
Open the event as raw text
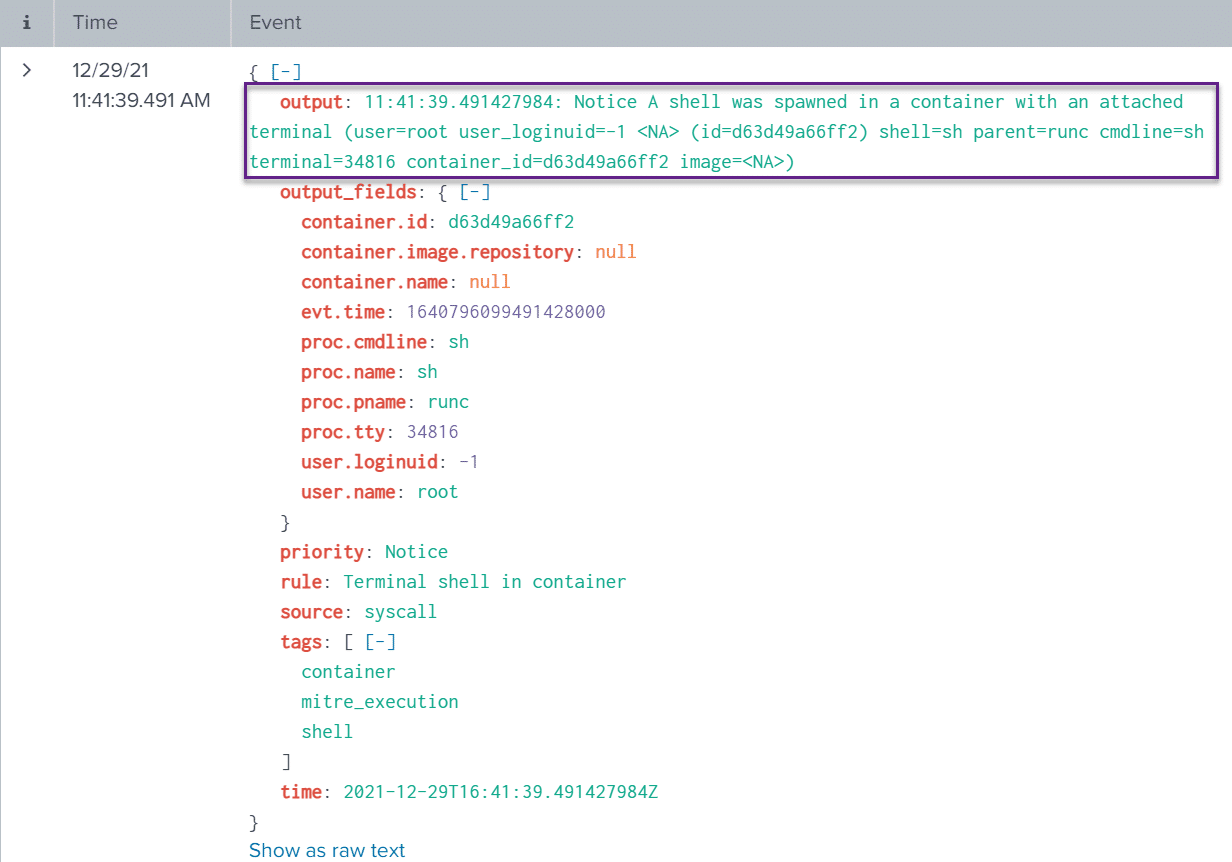tap(327, 849)
